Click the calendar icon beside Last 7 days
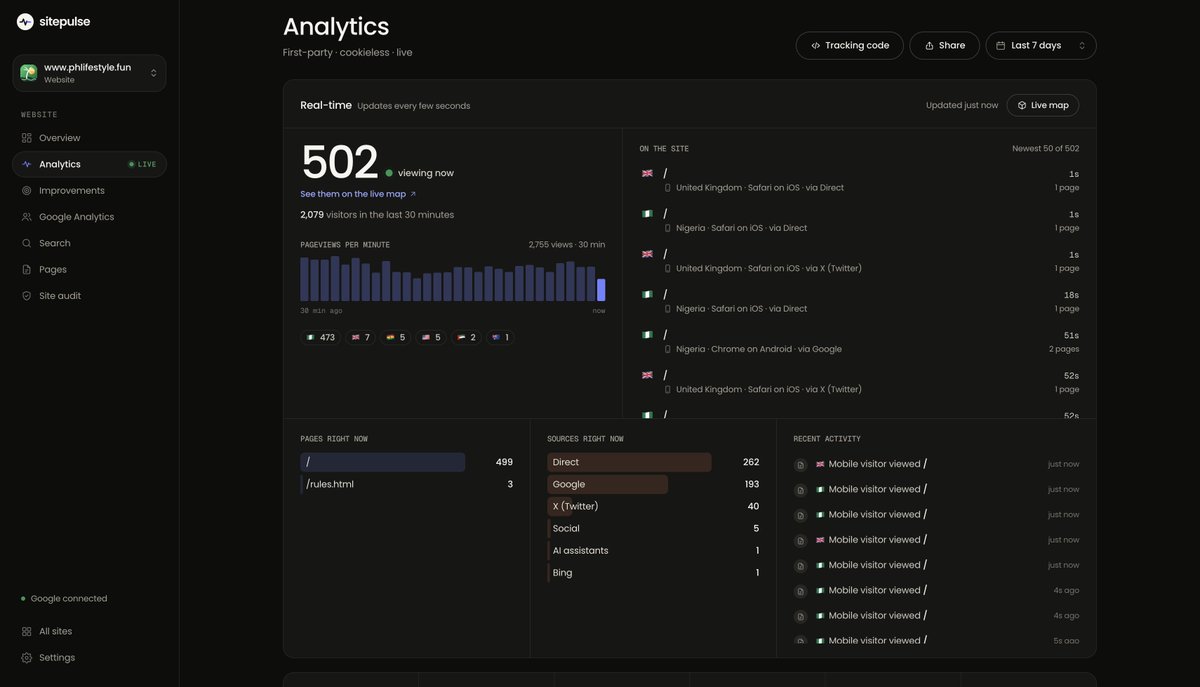 click(x=1001, y=46)
